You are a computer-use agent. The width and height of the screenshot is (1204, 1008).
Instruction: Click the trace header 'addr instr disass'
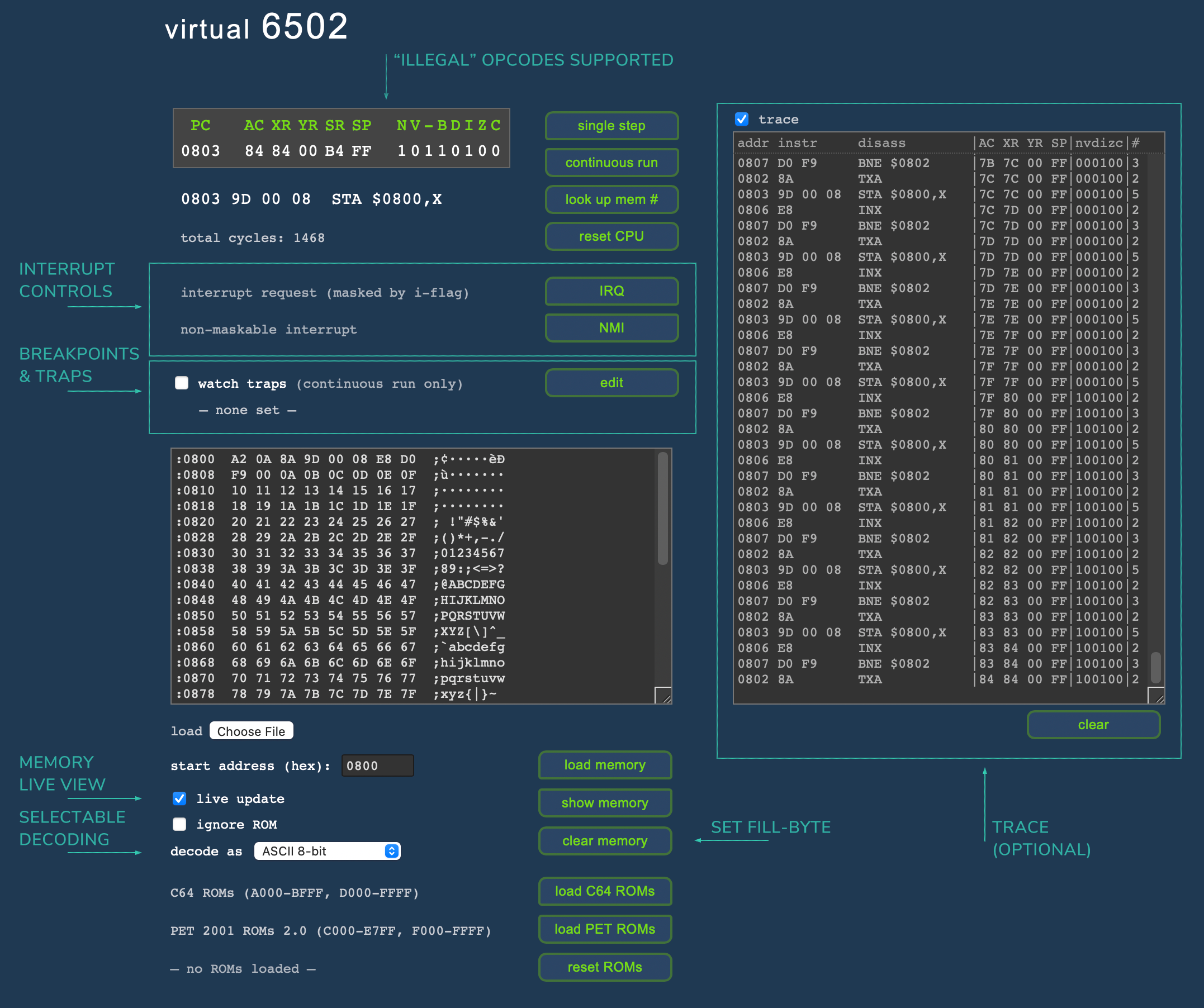pos(822,142)
